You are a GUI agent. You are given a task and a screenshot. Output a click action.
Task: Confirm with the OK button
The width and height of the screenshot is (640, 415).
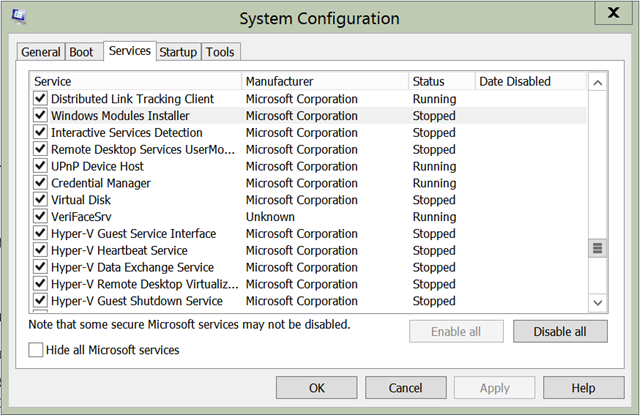[316, 388]
